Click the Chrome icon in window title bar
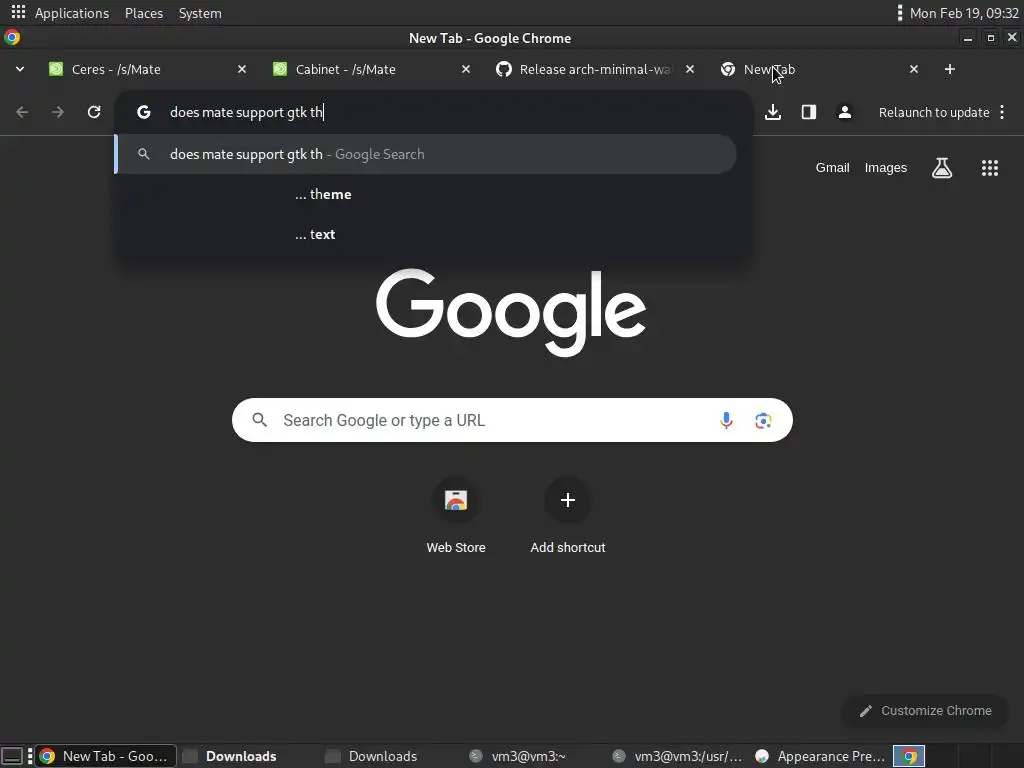Image resolution: width=1024 pixels, height=768 pixels. click(x=12, y=37)
